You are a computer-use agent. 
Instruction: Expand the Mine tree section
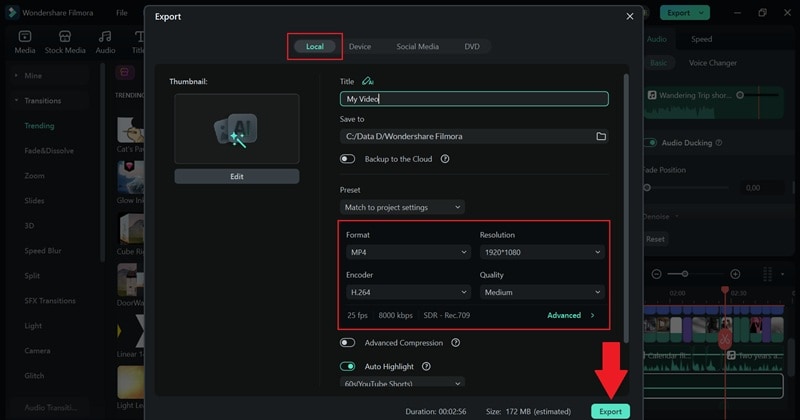16,76
